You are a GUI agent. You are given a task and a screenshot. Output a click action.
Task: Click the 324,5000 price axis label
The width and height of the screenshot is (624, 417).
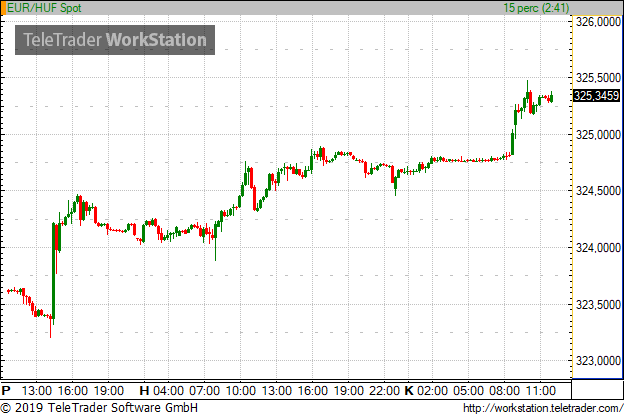click(x=598, y=191)
